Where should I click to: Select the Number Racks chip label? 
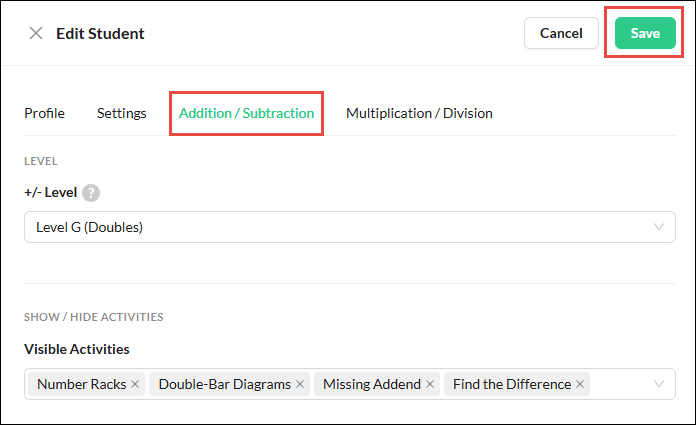(82, 384)
